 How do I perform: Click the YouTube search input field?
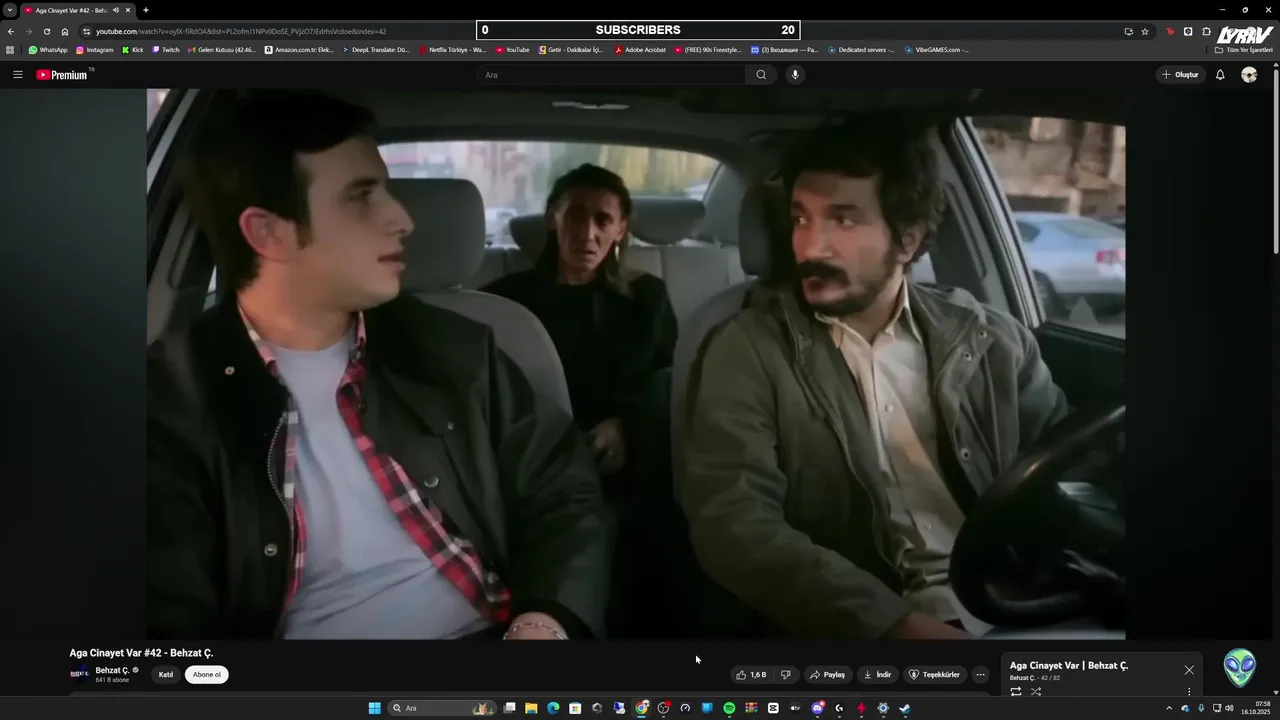611,75
